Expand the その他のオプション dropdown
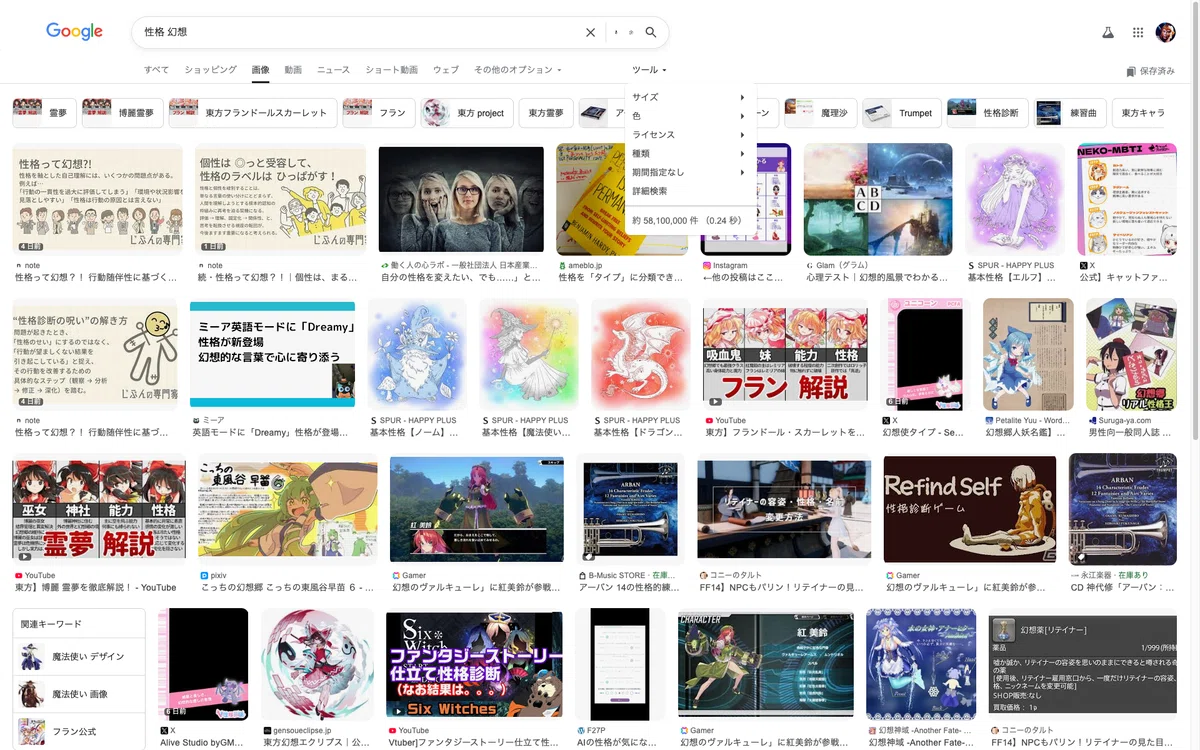The image size is (1200, 750). tap(518, 70)
